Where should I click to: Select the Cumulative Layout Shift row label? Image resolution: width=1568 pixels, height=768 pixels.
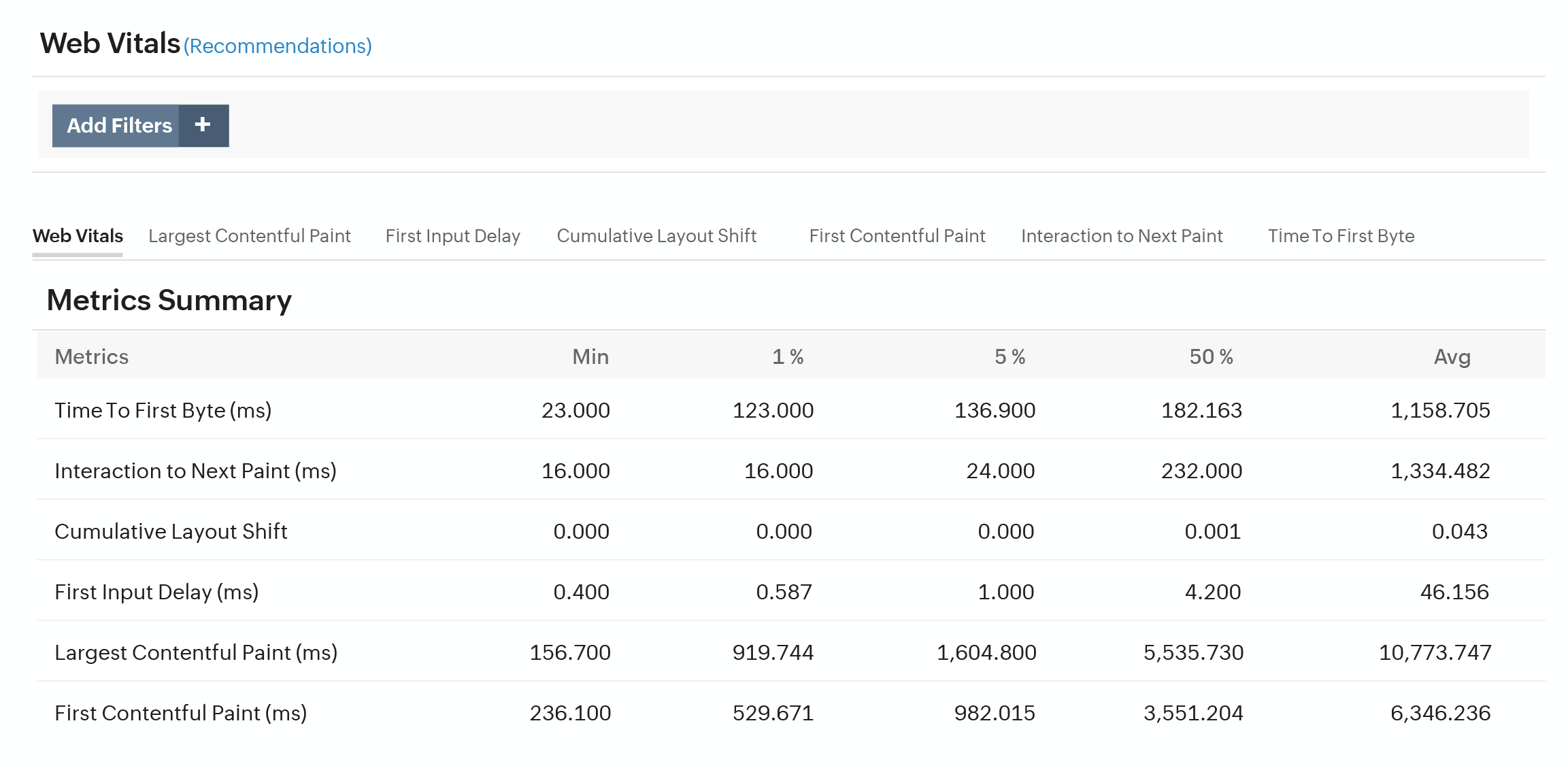point(171,531)
